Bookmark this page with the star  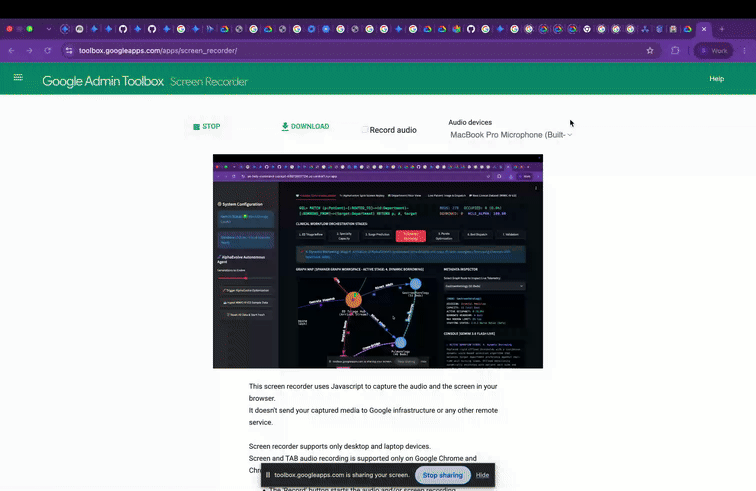click(650, 50)
